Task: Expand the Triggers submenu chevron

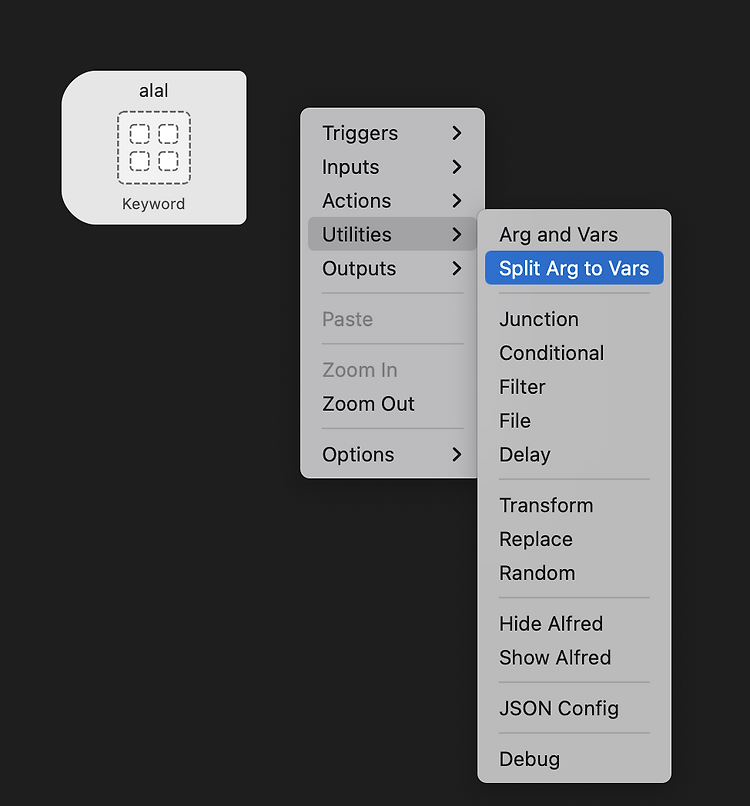Action: point(456,133)
